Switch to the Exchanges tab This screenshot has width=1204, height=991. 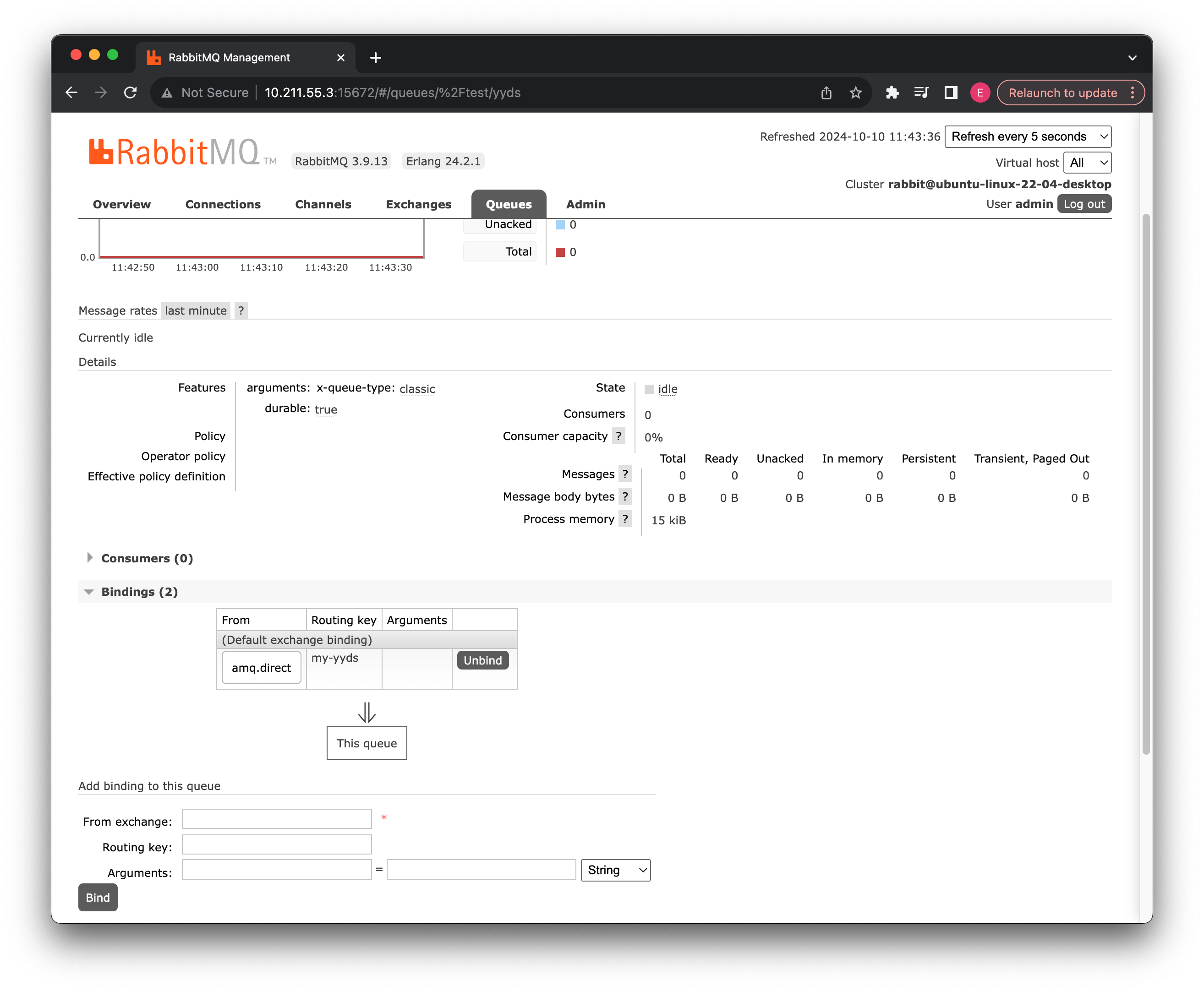point(418,204)
